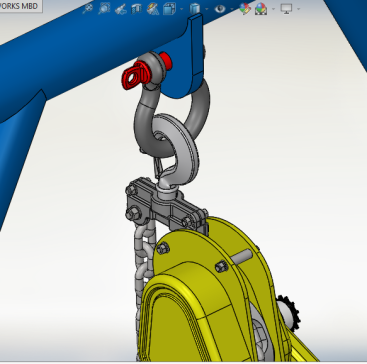Image resolution: width=367 pixels, height=364 pixels.
Task: Expand the Apply Scene dropdown arrow
Action: (x=273, y=9)
